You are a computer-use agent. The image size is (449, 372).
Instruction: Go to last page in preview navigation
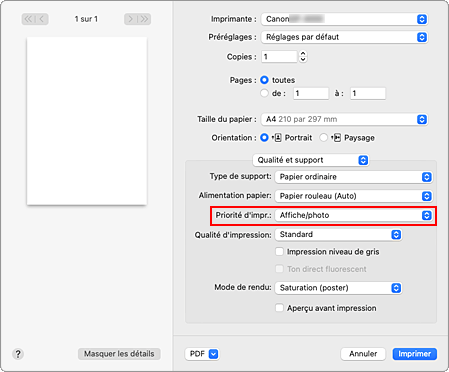pos(144,19)
